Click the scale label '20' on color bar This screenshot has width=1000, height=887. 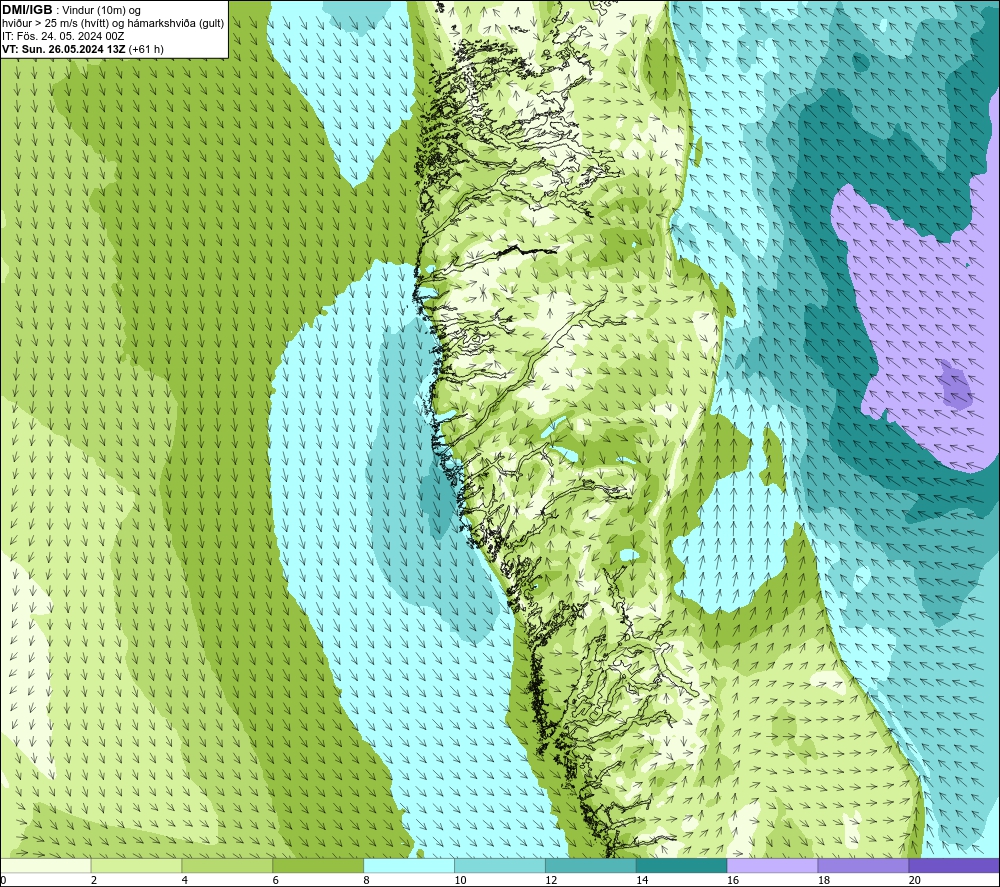coord(915,880)
